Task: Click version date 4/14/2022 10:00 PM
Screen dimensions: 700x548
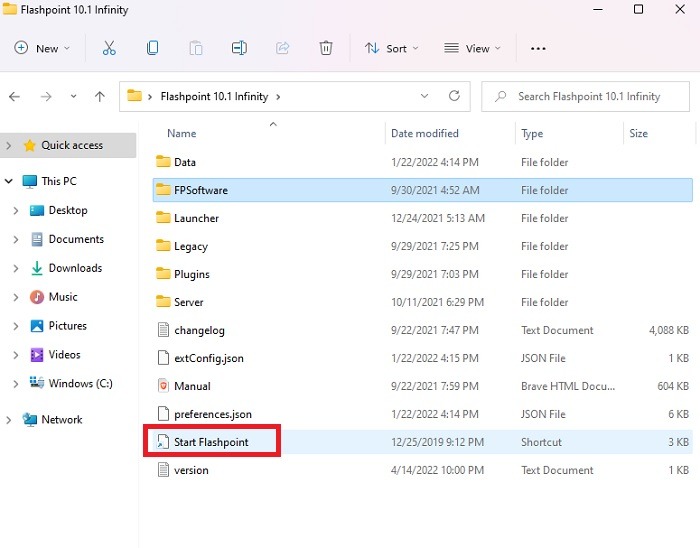Action: 438,470
